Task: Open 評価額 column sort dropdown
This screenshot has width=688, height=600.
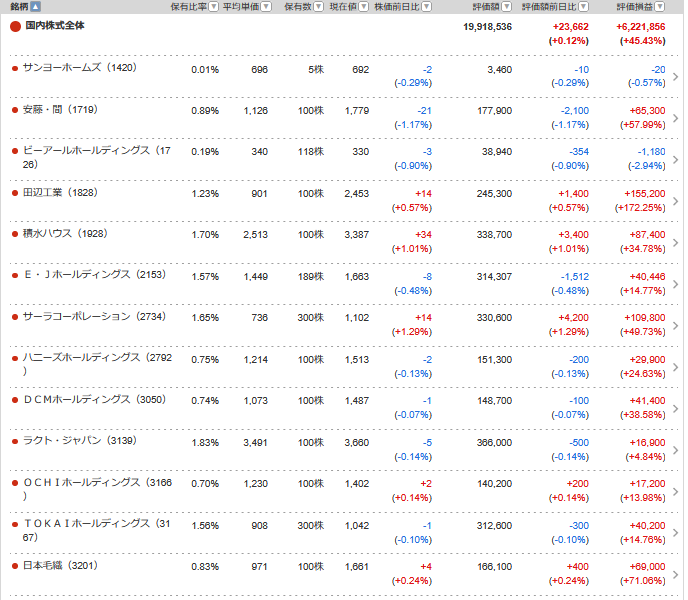Action: (x=507, y=7)
